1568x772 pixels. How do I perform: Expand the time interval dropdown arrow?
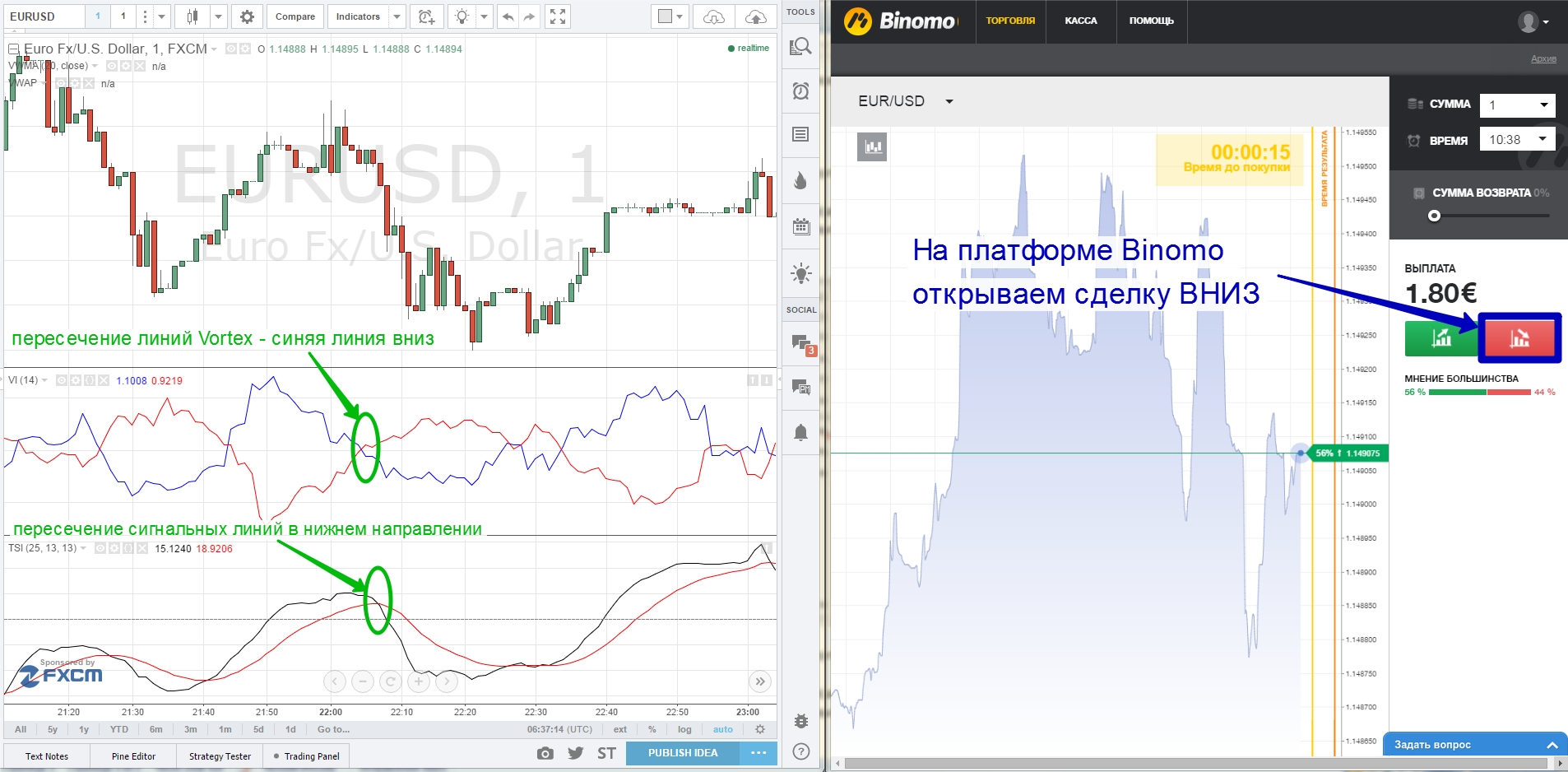tap(161, 16)
